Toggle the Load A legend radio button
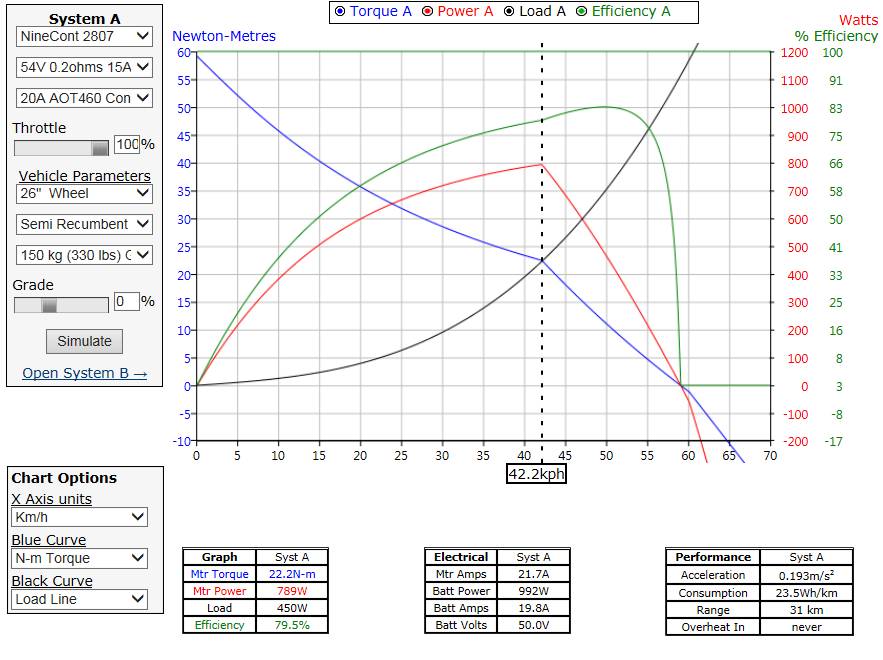Image resolution: width=883 pixels, height=660 pixels. click(510, 12)
